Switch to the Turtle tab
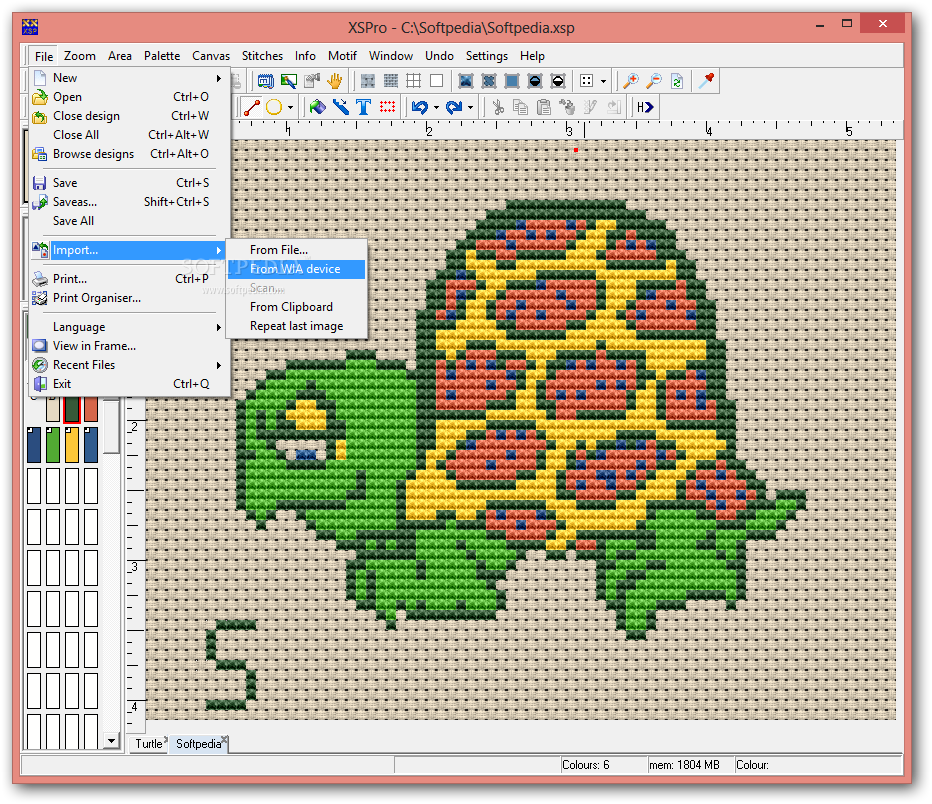The height and width of the screenshot is (804, 932). click(x=149, y=743)
